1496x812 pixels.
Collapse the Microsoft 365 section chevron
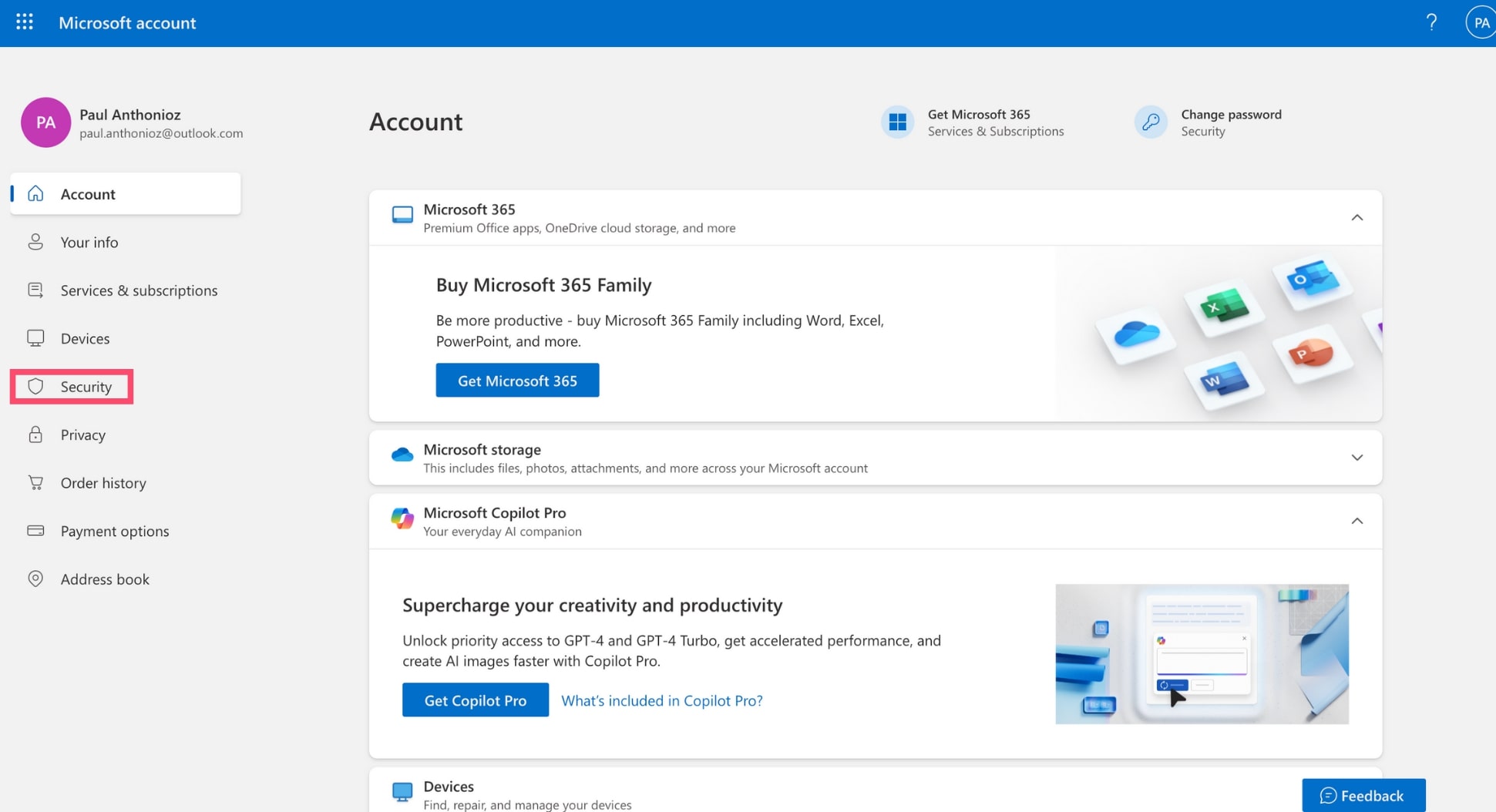[1356, 218]
